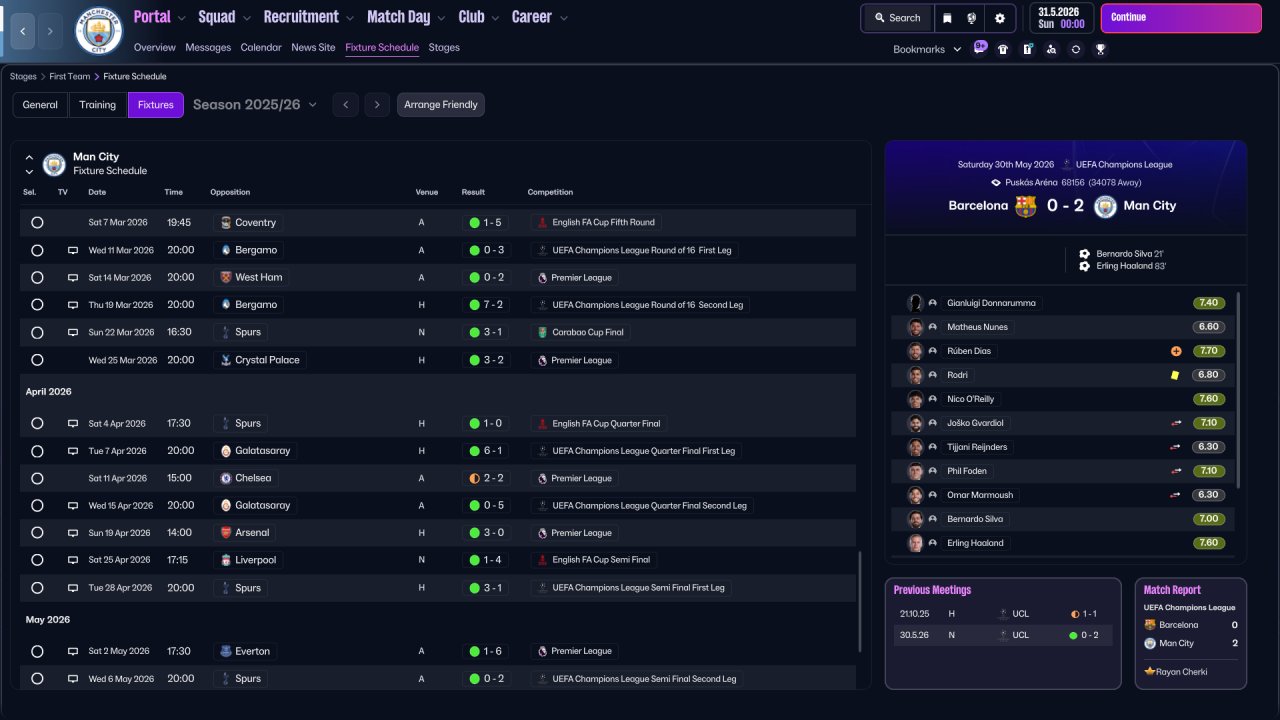Open the Season 2025/26 selector
The width and height of the screenshot is (1280, 720).
click(255, 104)
